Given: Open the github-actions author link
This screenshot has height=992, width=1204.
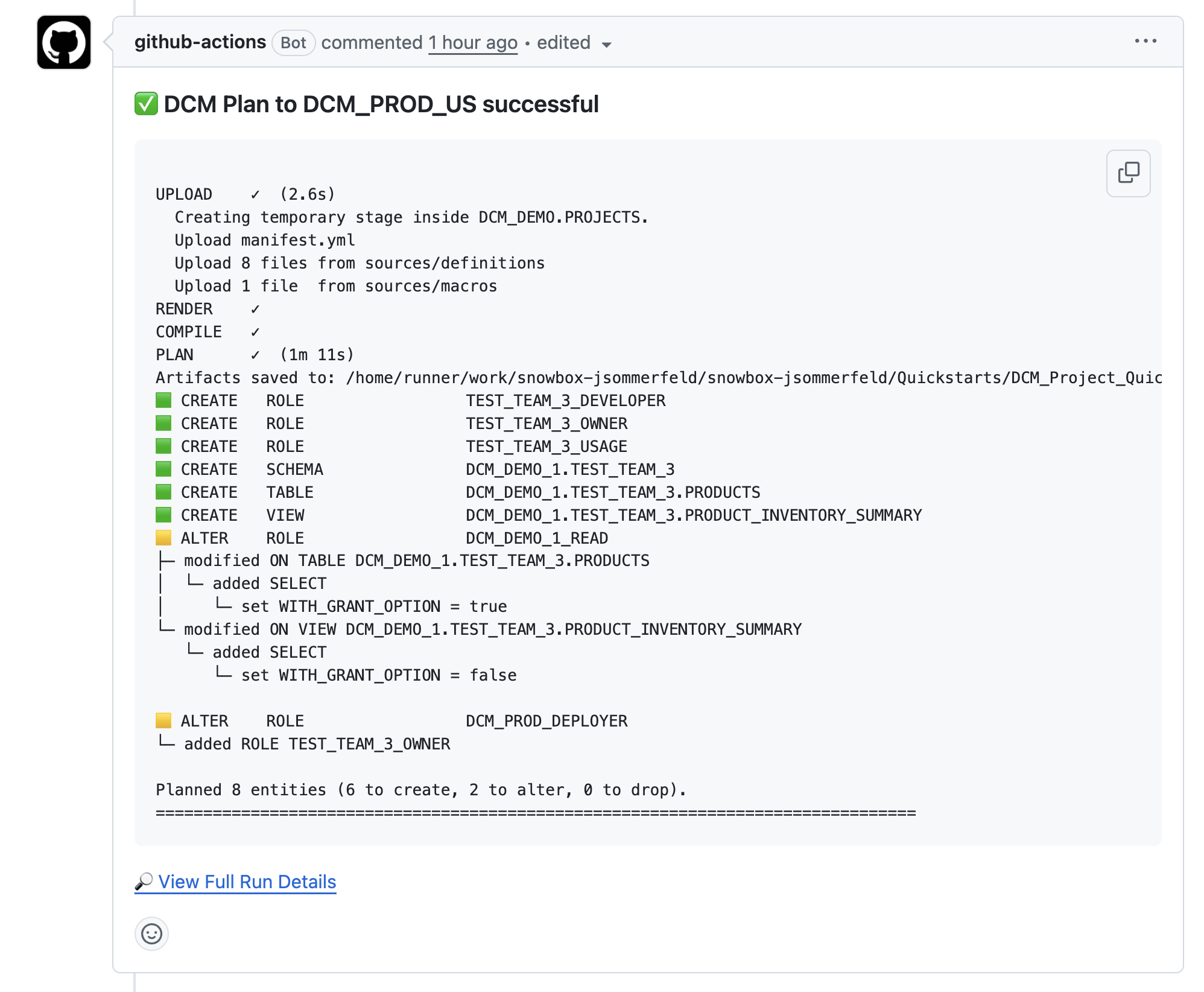Looking at the screenshot, I should (x=200, y=42).
